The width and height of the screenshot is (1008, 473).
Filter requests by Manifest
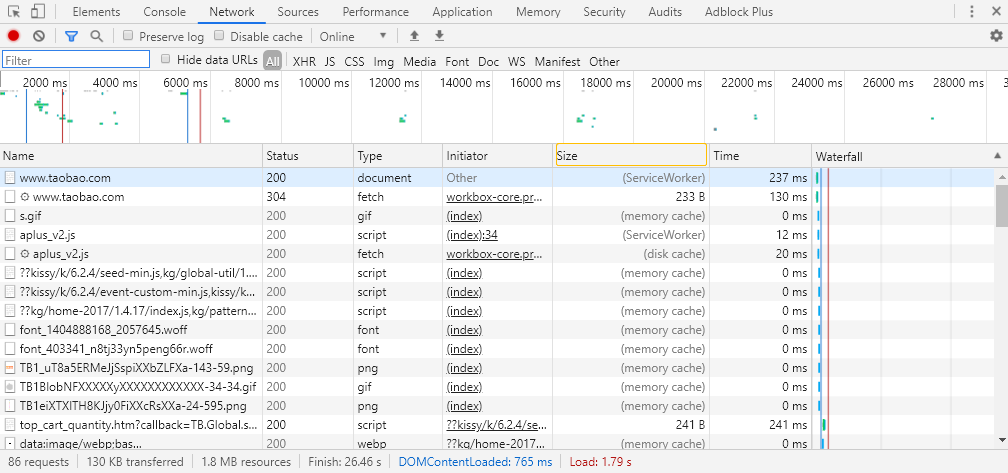tap(557, 62)
